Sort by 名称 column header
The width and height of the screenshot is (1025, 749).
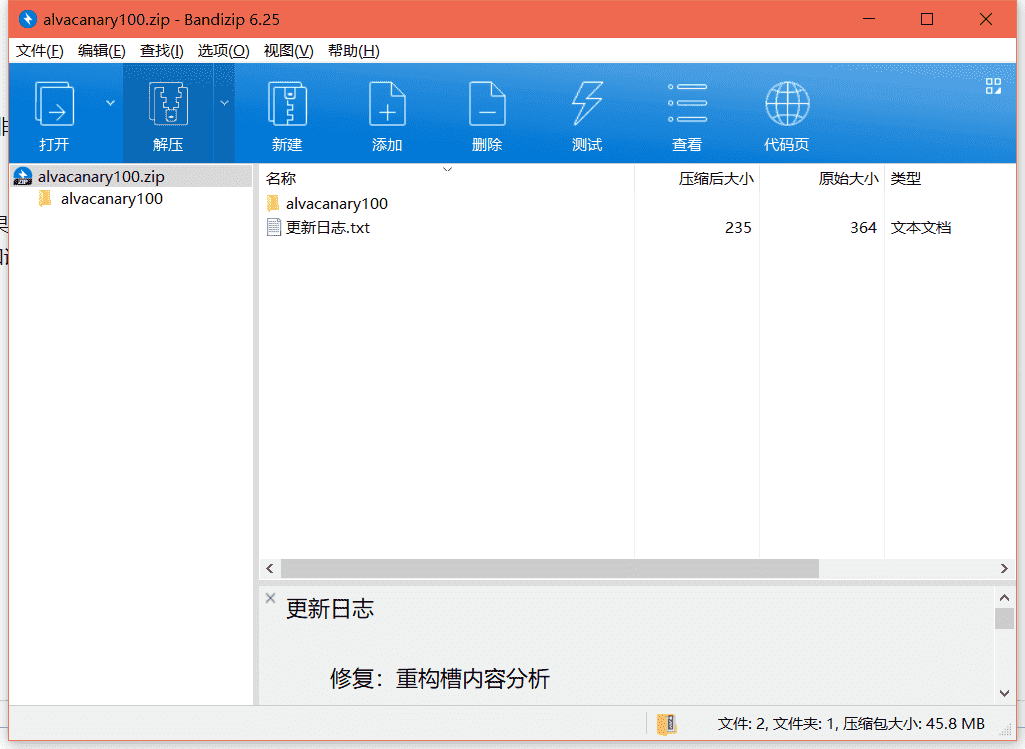pos(446,178)
